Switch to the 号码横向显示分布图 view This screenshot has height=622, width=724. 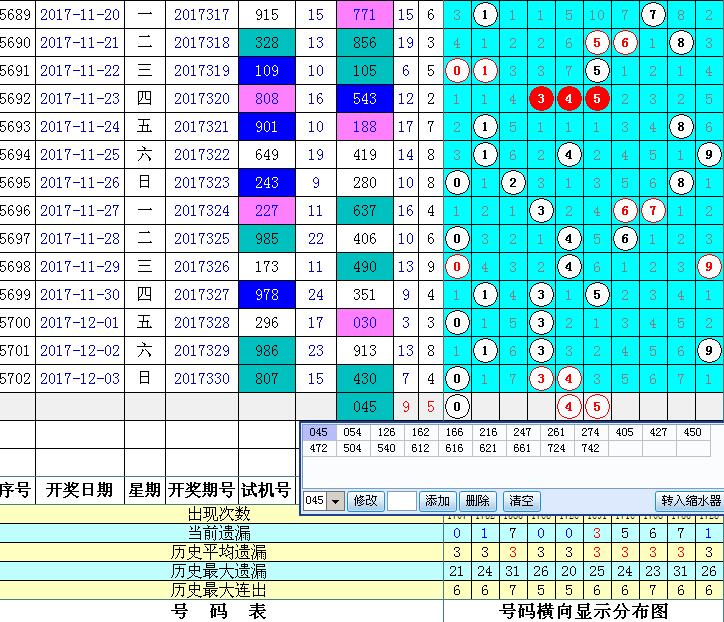(583, 611)
